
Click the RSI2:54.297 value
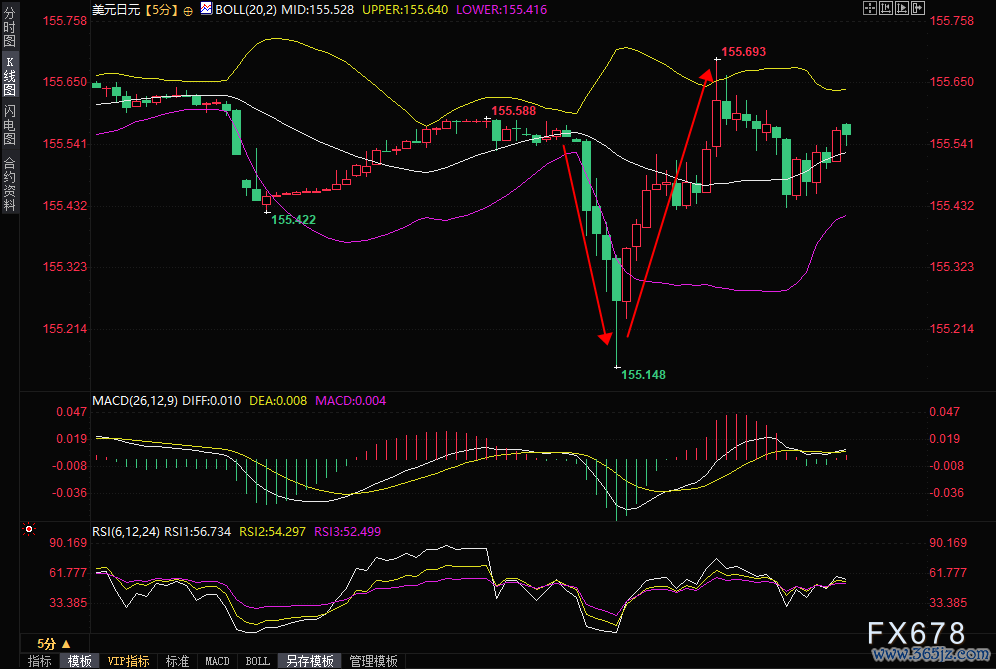(x=273, y=532)
